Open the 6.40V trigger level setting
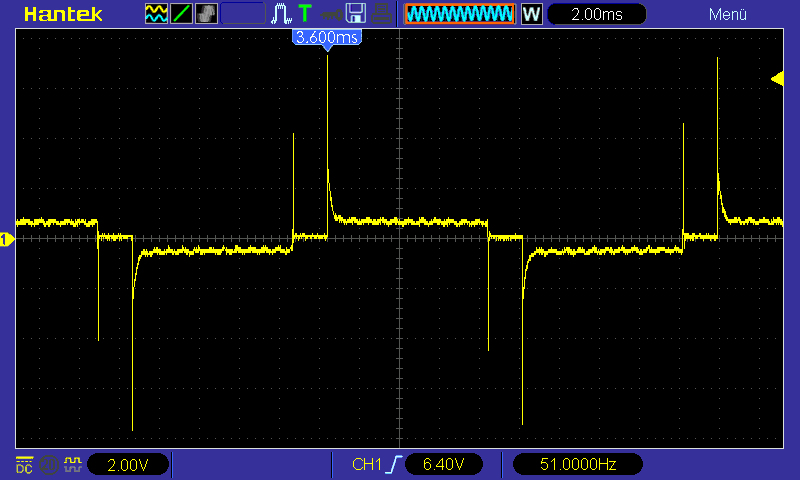The image size is (800, 480). 443,464
